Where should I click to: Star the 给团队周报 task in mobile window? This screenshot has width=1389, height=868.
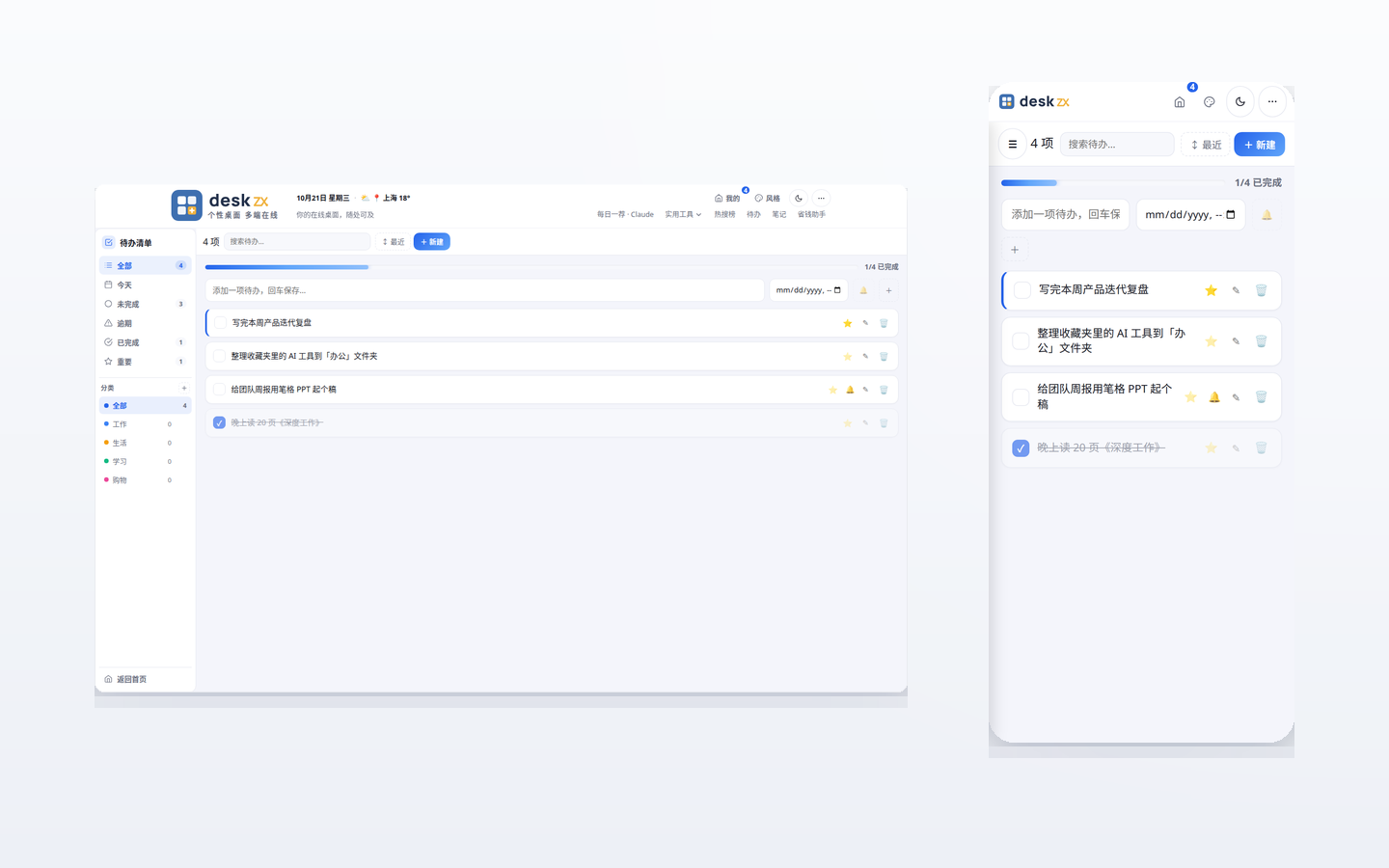[1191, 397]
